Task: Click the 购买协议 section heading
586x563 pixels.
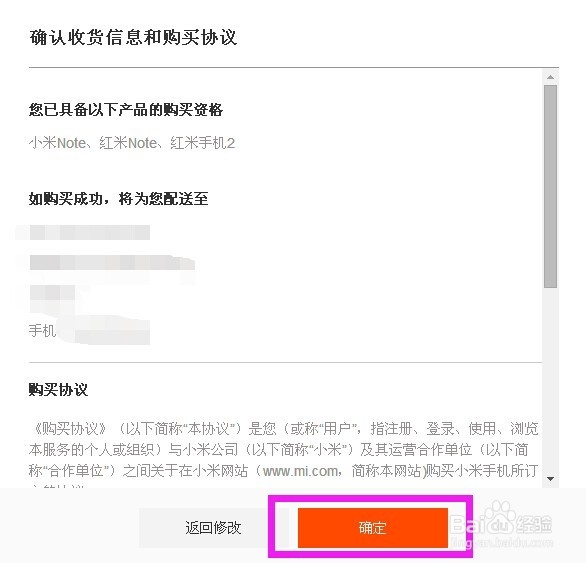Action: (58, 390)
